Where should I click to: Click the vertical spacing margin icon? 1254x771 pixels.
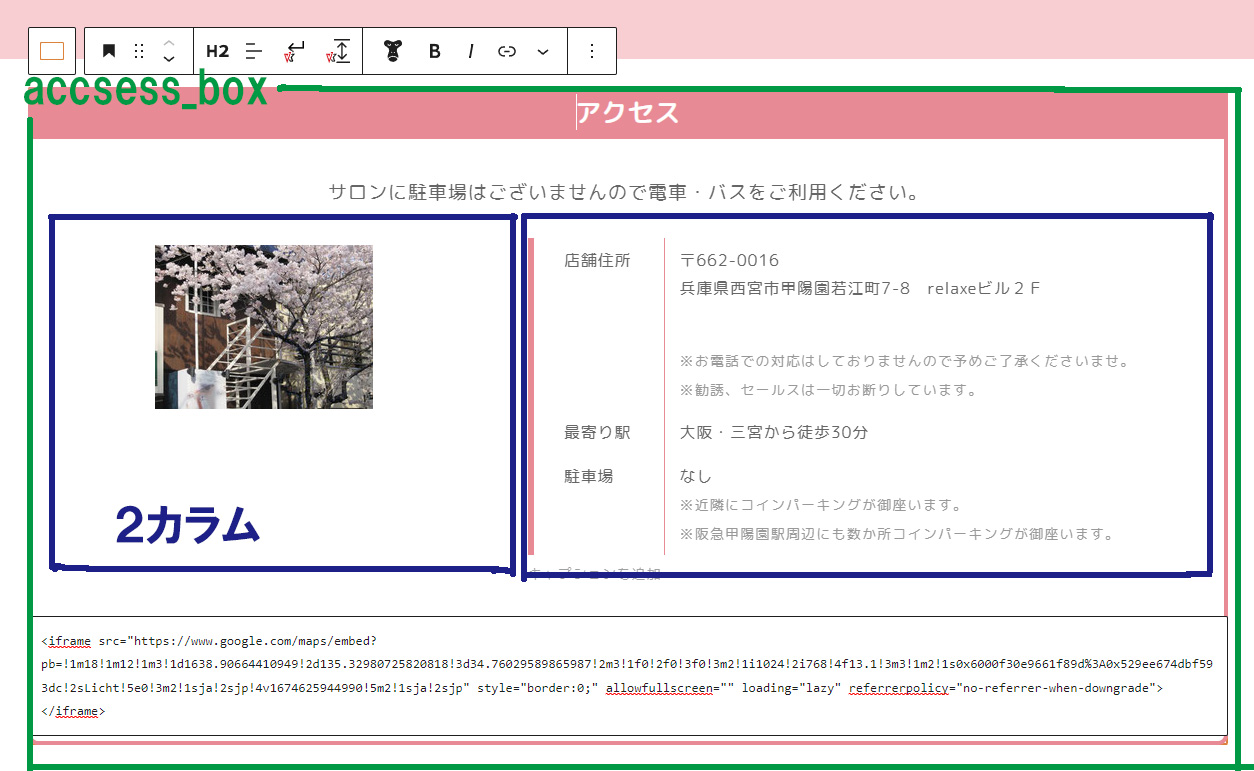pyautogui.click(x=340, y=51)
